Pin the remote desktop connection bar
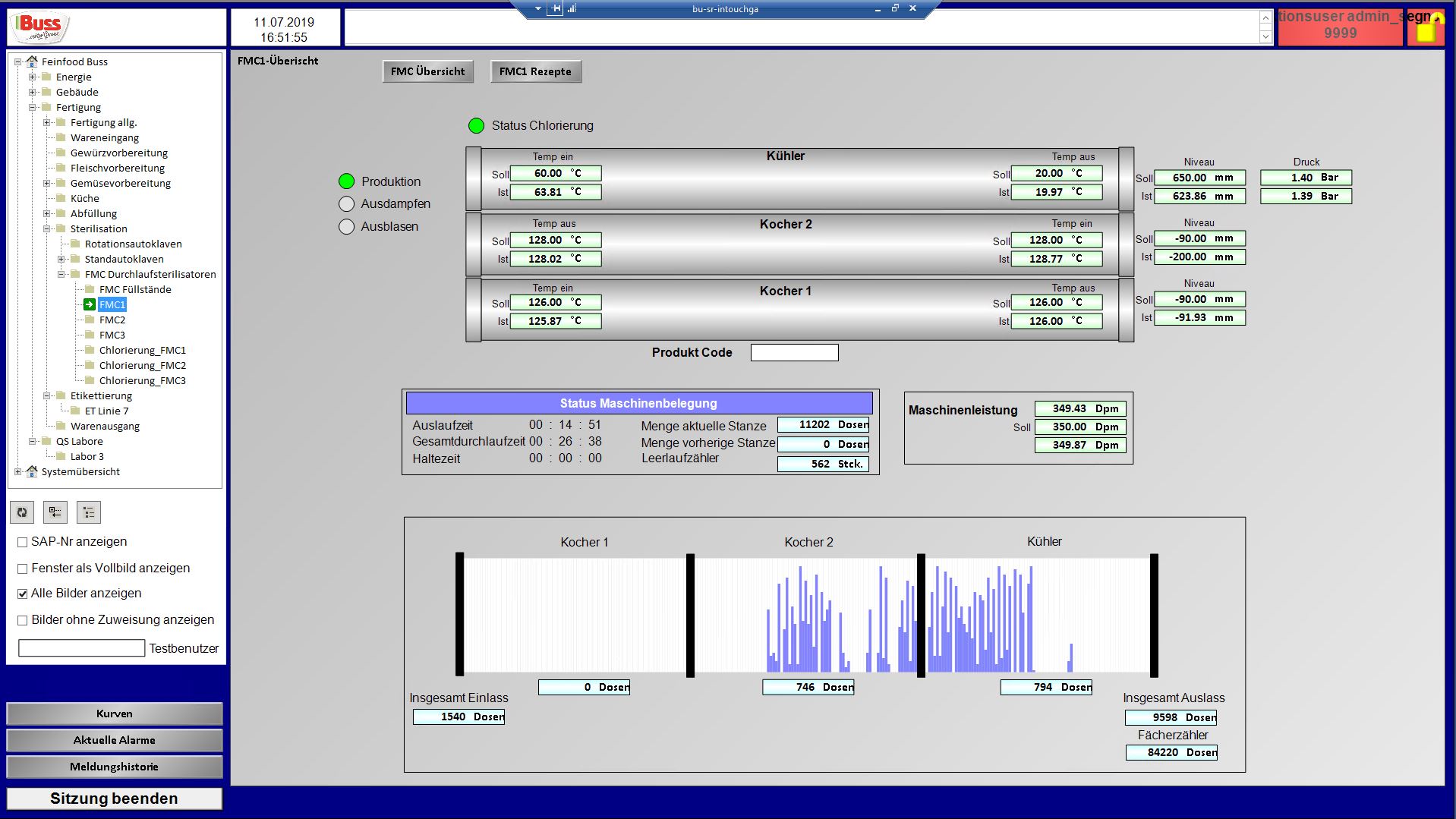 coord(555,8)
